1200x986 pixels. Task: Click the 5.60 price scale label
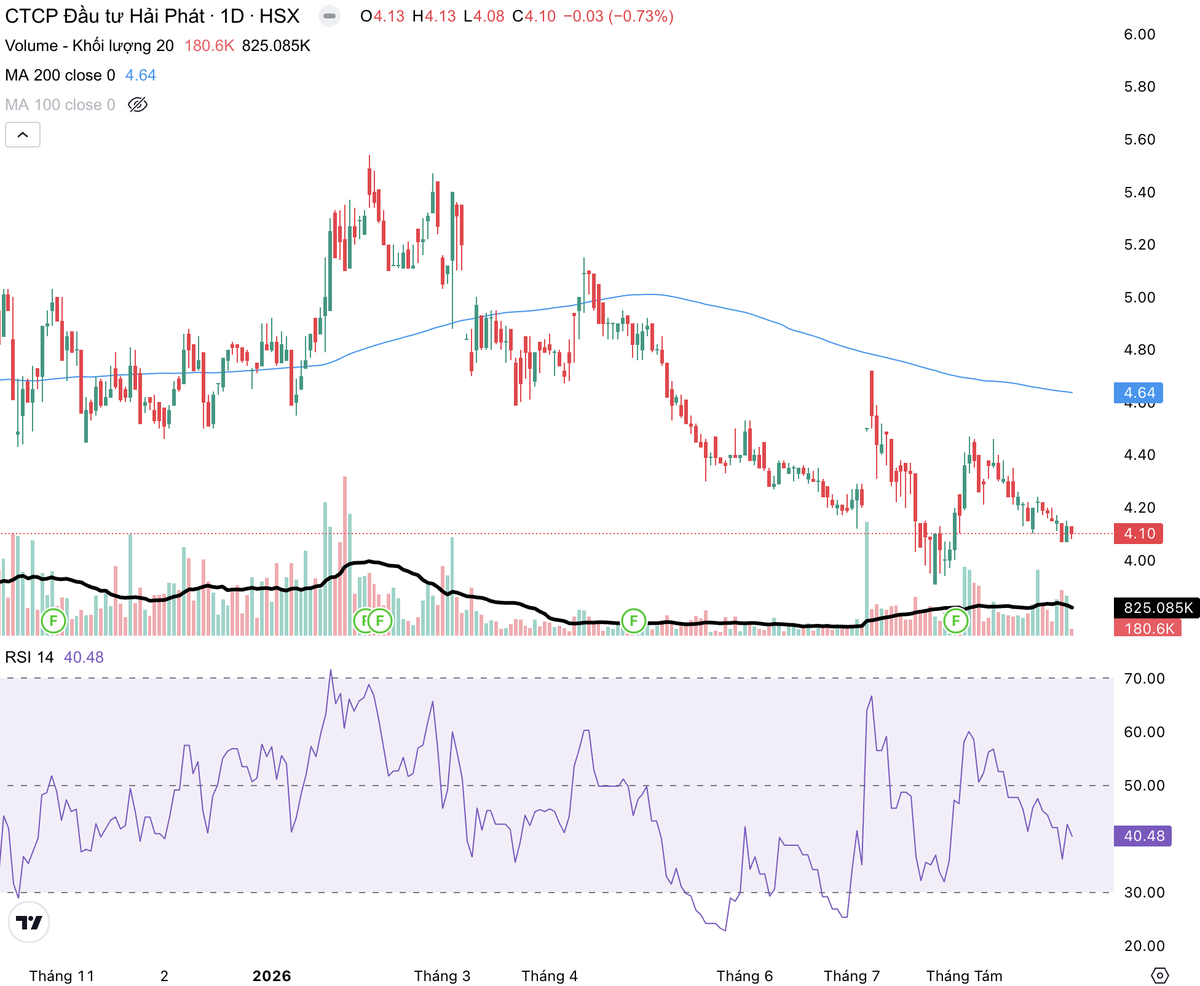(1139, 139)
